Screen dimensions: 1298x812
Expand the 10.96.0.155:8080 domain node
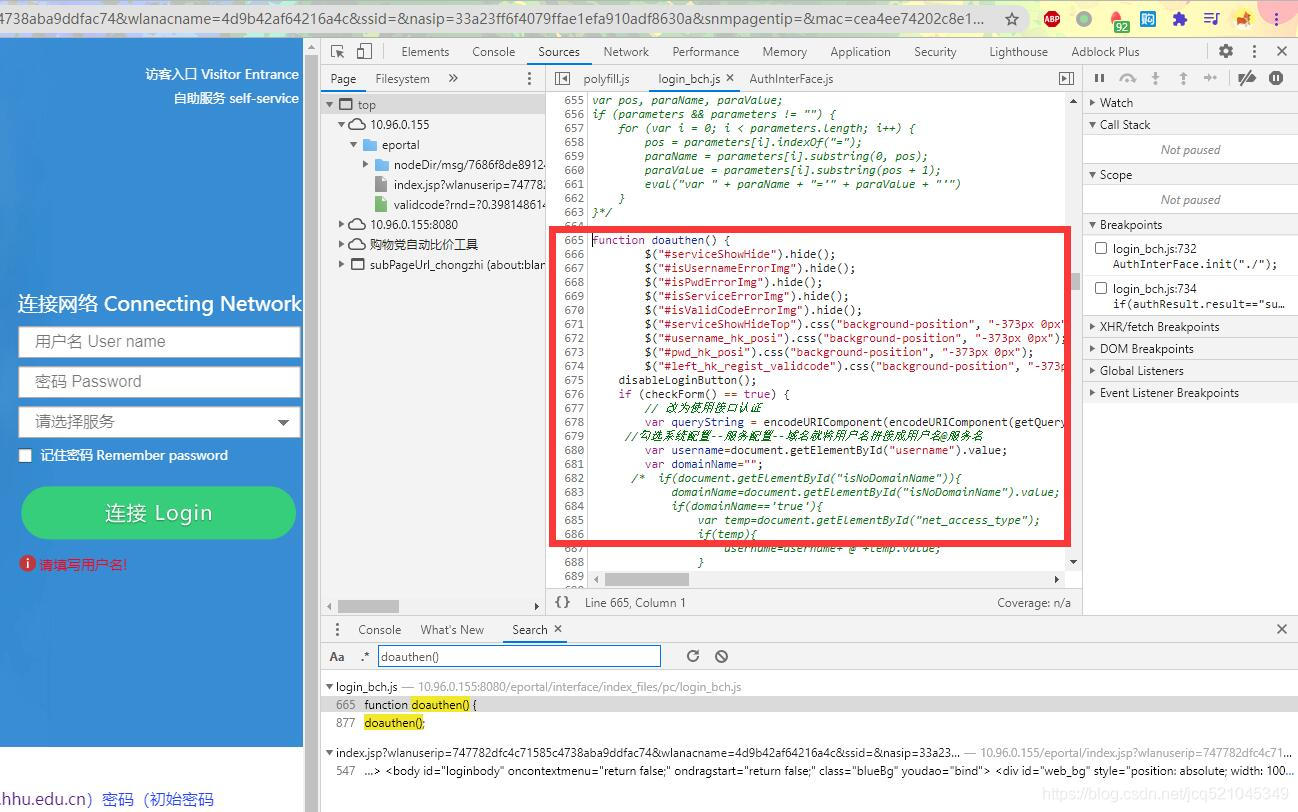[x=342, y=224]
